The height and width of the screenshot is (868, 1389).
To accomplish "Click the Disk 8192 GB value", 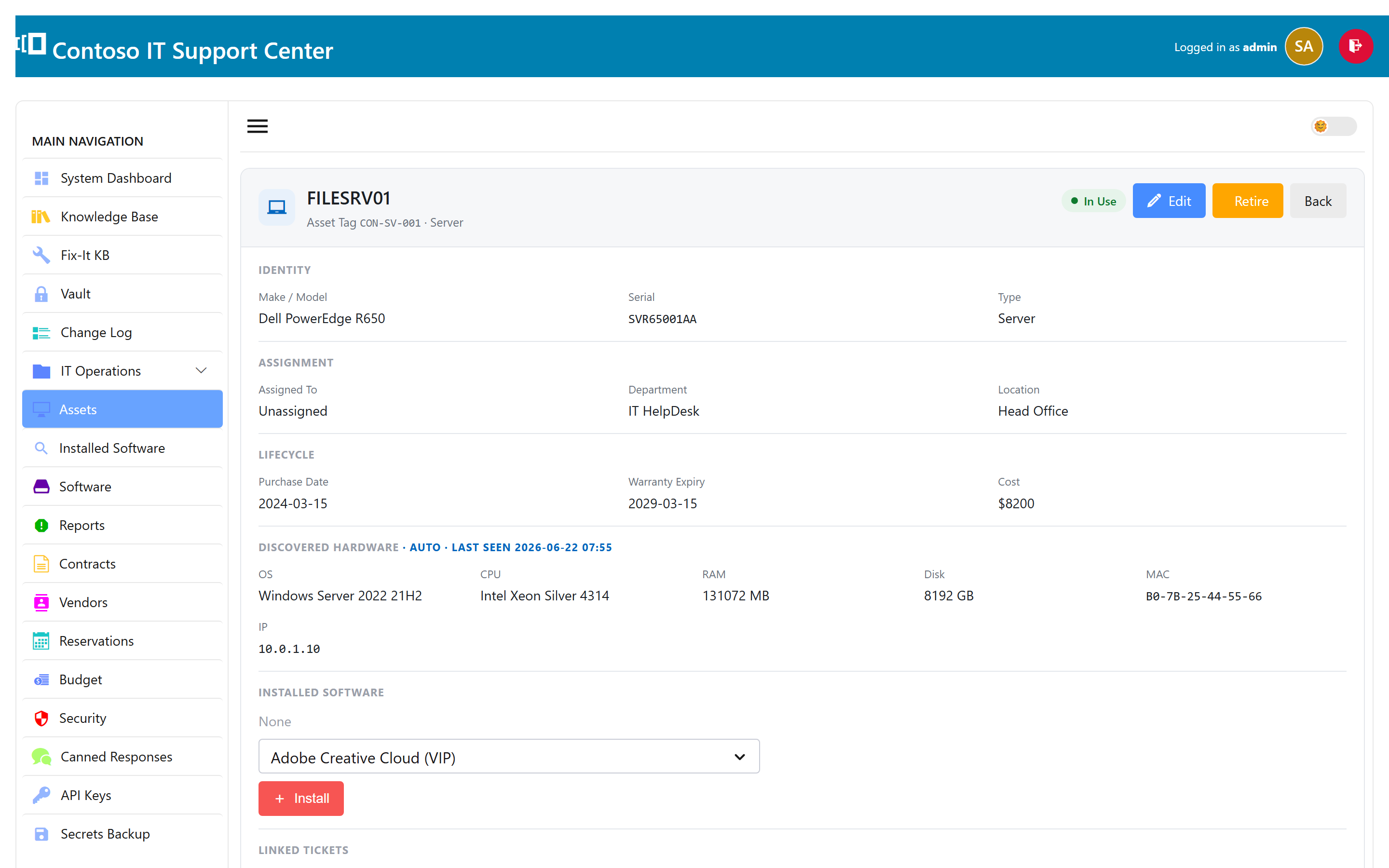I will point(949,596).
